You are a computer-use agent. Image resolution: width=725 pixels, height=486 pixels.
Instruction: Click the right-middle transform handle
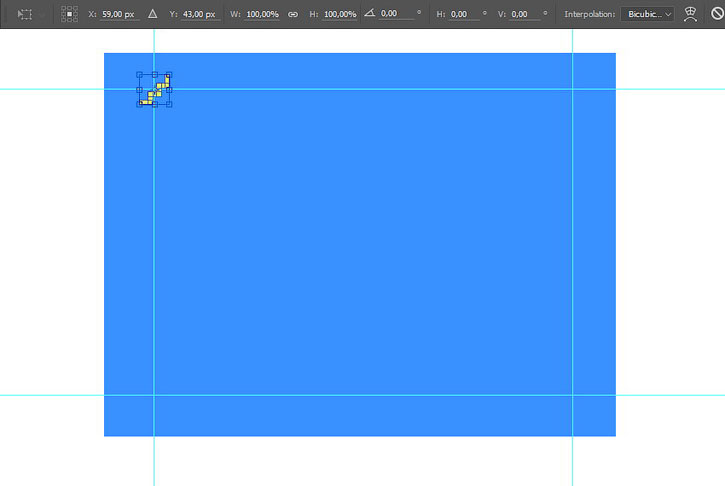pos(169,90)
